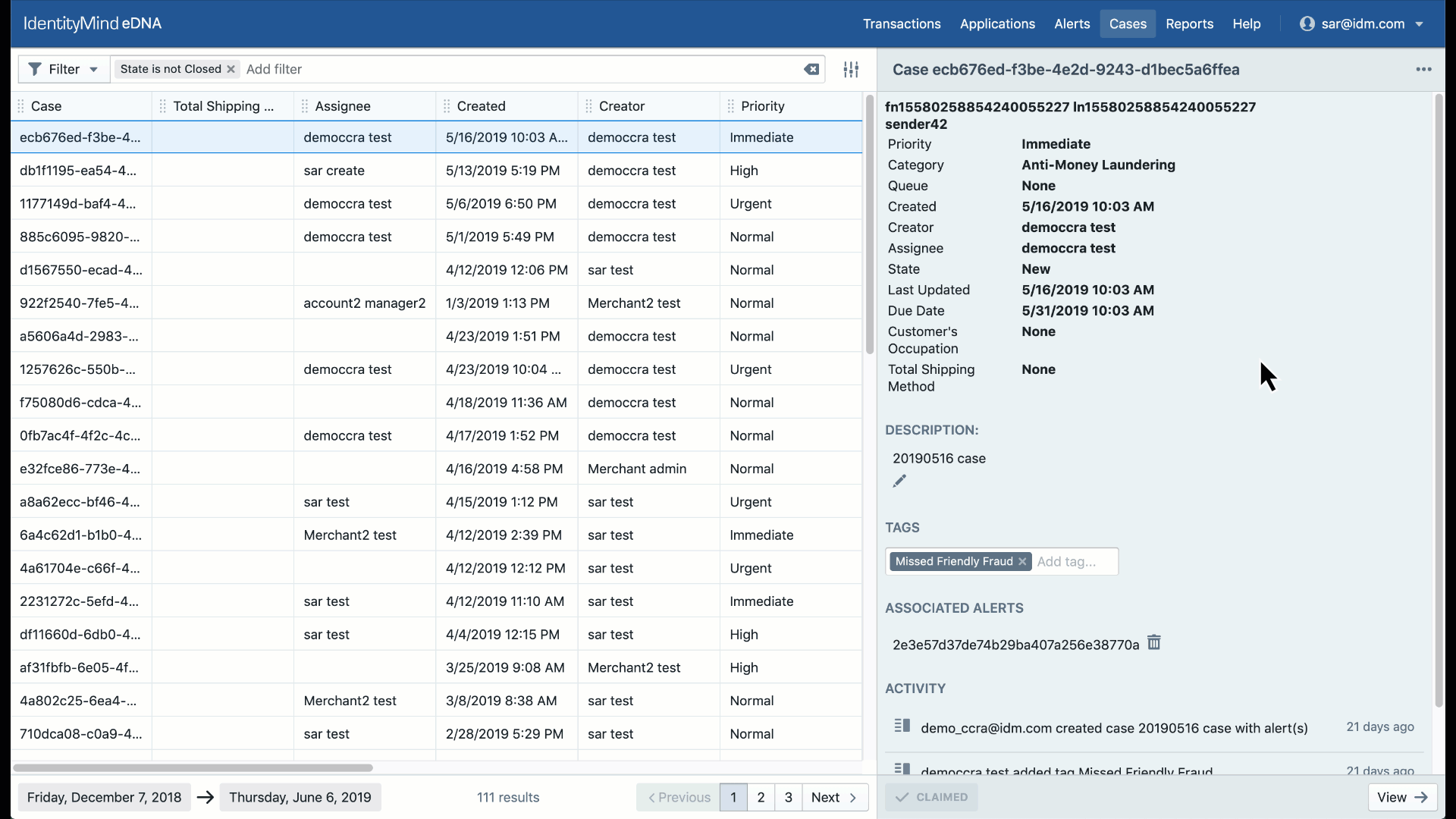Click the created-case activity log icon

tap(902, 726)
